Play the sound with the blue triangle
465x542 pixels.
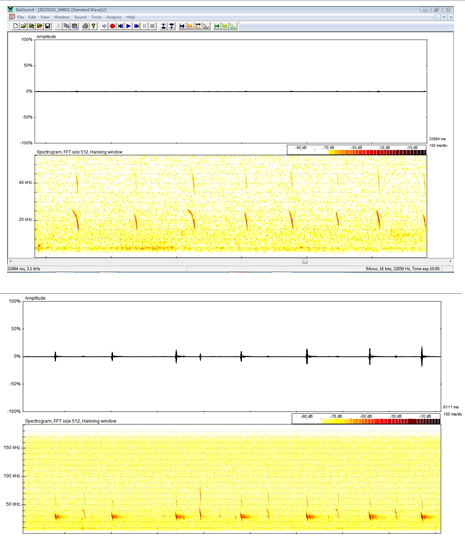coord(128,26)
